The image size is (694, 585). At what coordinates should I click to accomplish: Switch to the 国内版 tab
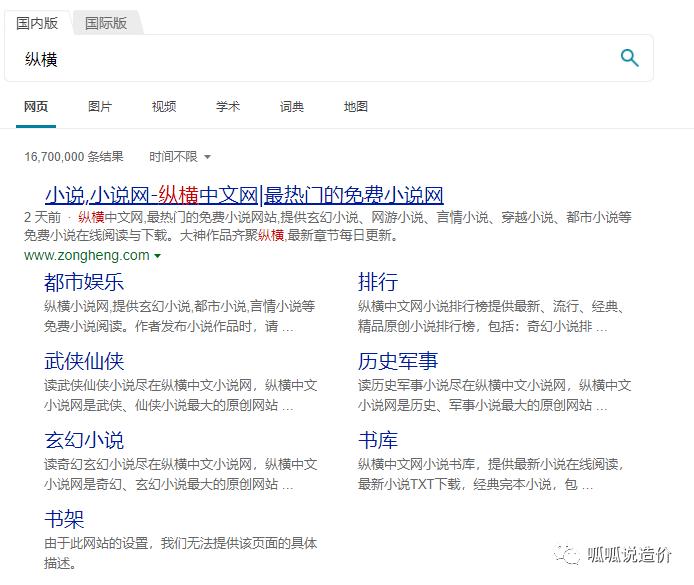37,23
